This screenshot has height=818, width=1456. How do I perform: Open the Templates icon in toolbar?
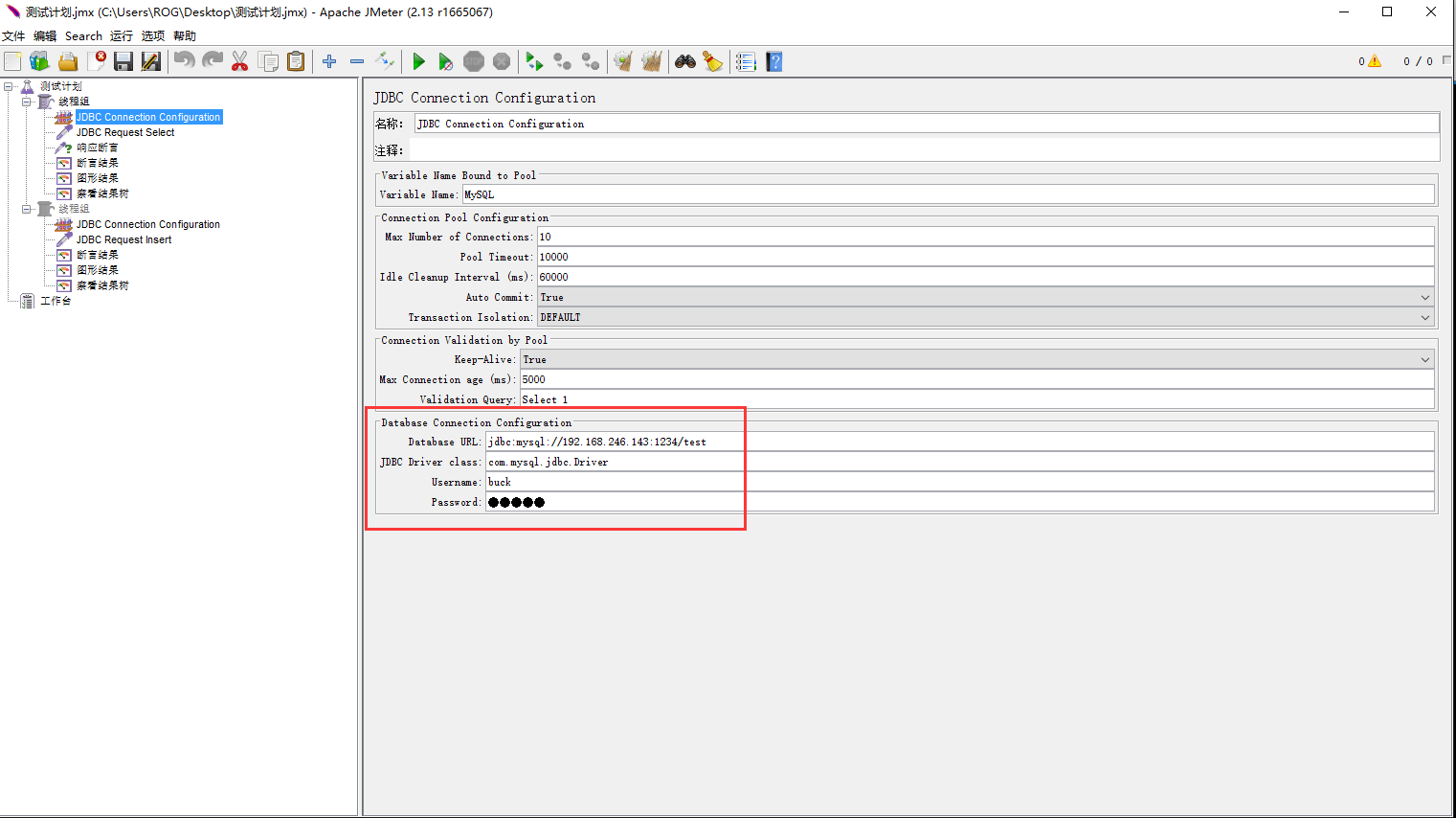39,61
